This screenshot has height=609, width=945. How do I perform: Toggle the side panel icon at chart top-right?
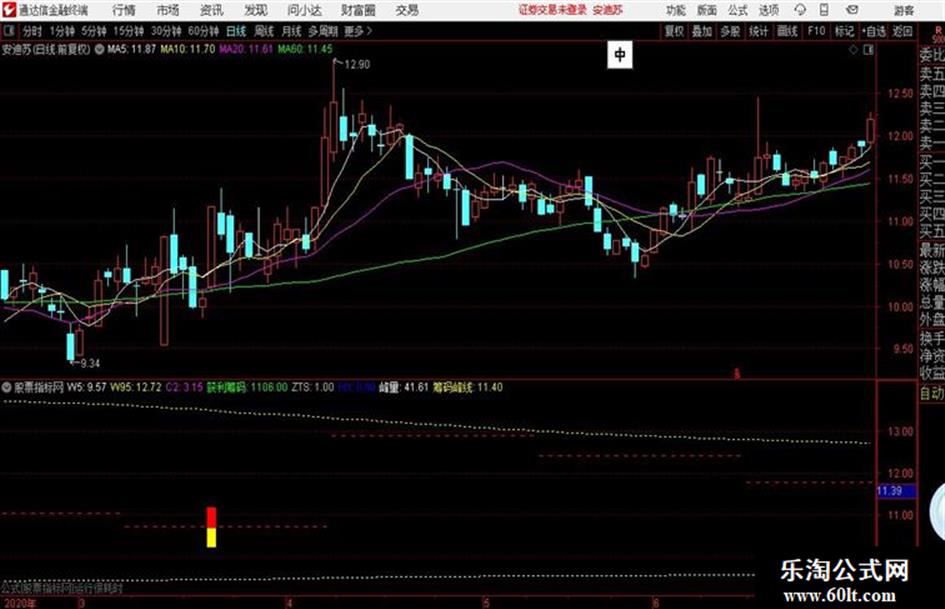pyautogui.click(x=868, y=50)
